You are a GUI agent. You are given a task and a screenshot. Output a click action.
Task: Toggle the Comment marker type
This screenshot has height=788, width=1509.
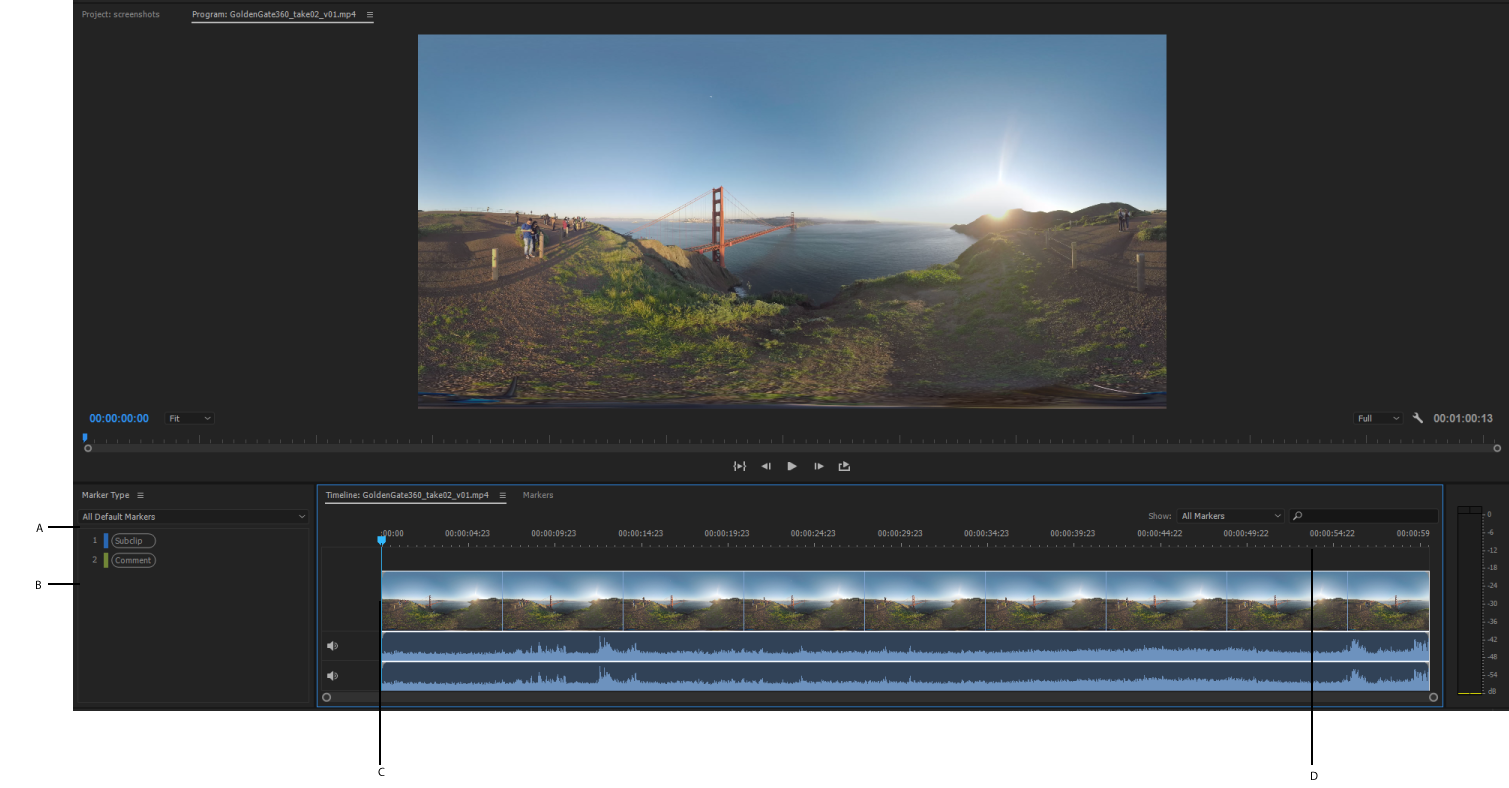[133, 561]
